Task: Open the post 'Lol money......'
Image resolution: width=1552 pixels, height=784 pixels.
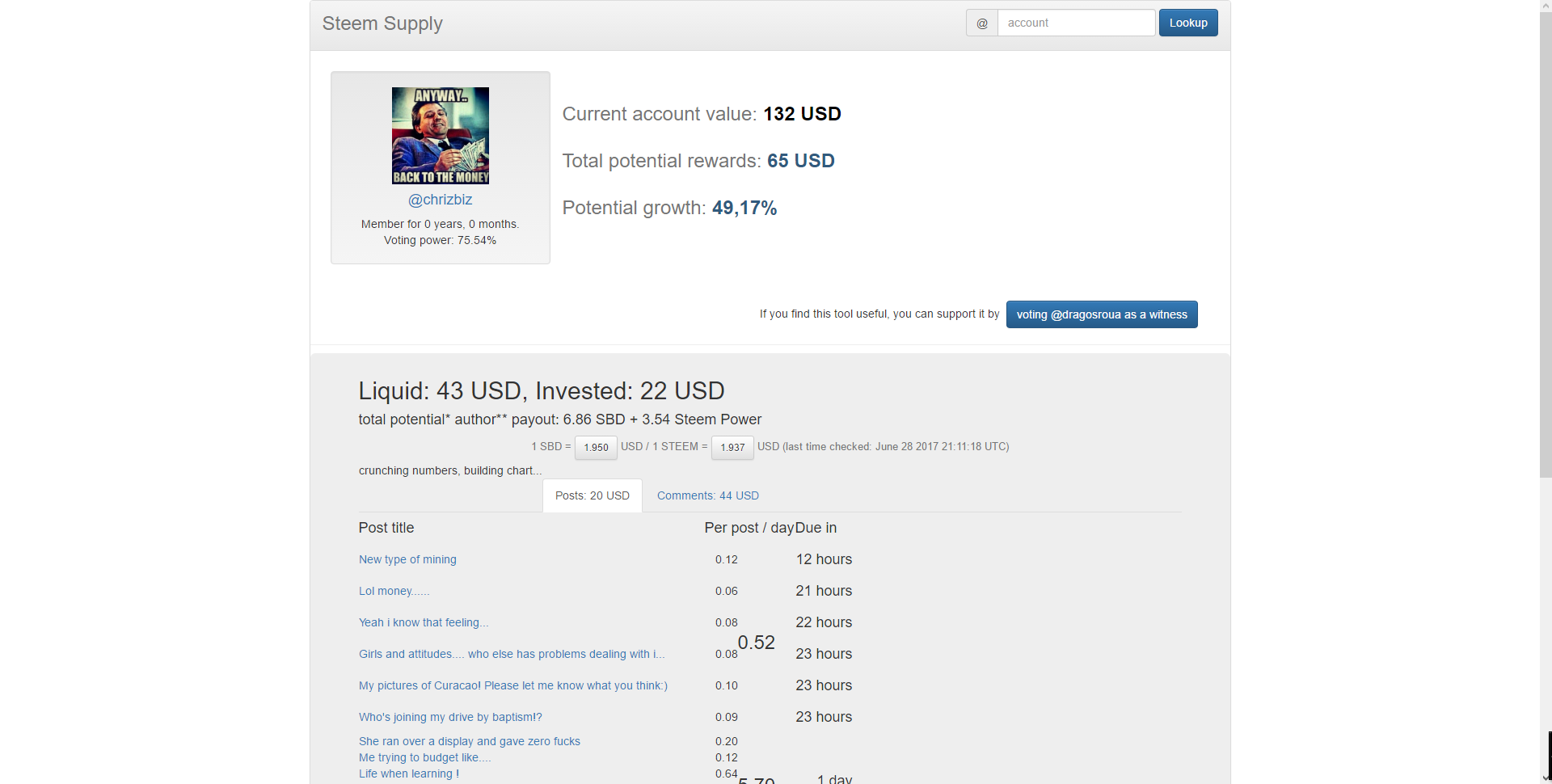Action: 394,591
